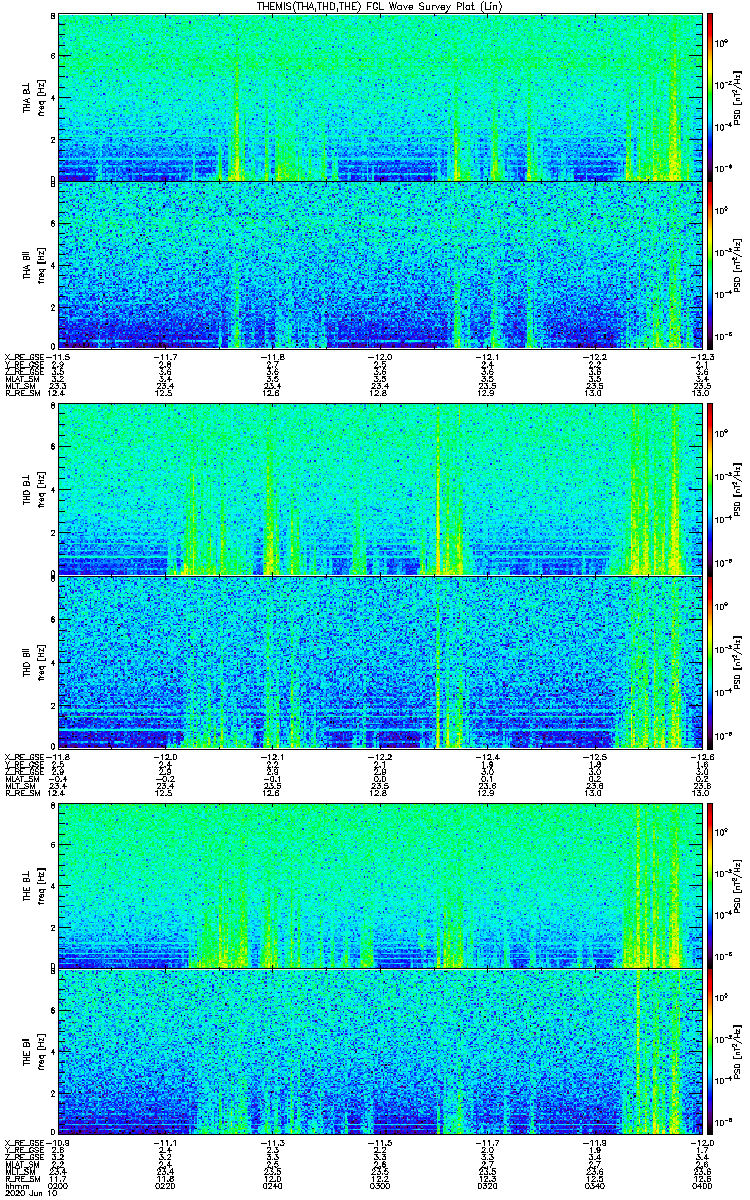Screen dimensions: 750x1200
Task: Click the 0320 time tick label
Action: [x=486, y=1185]
